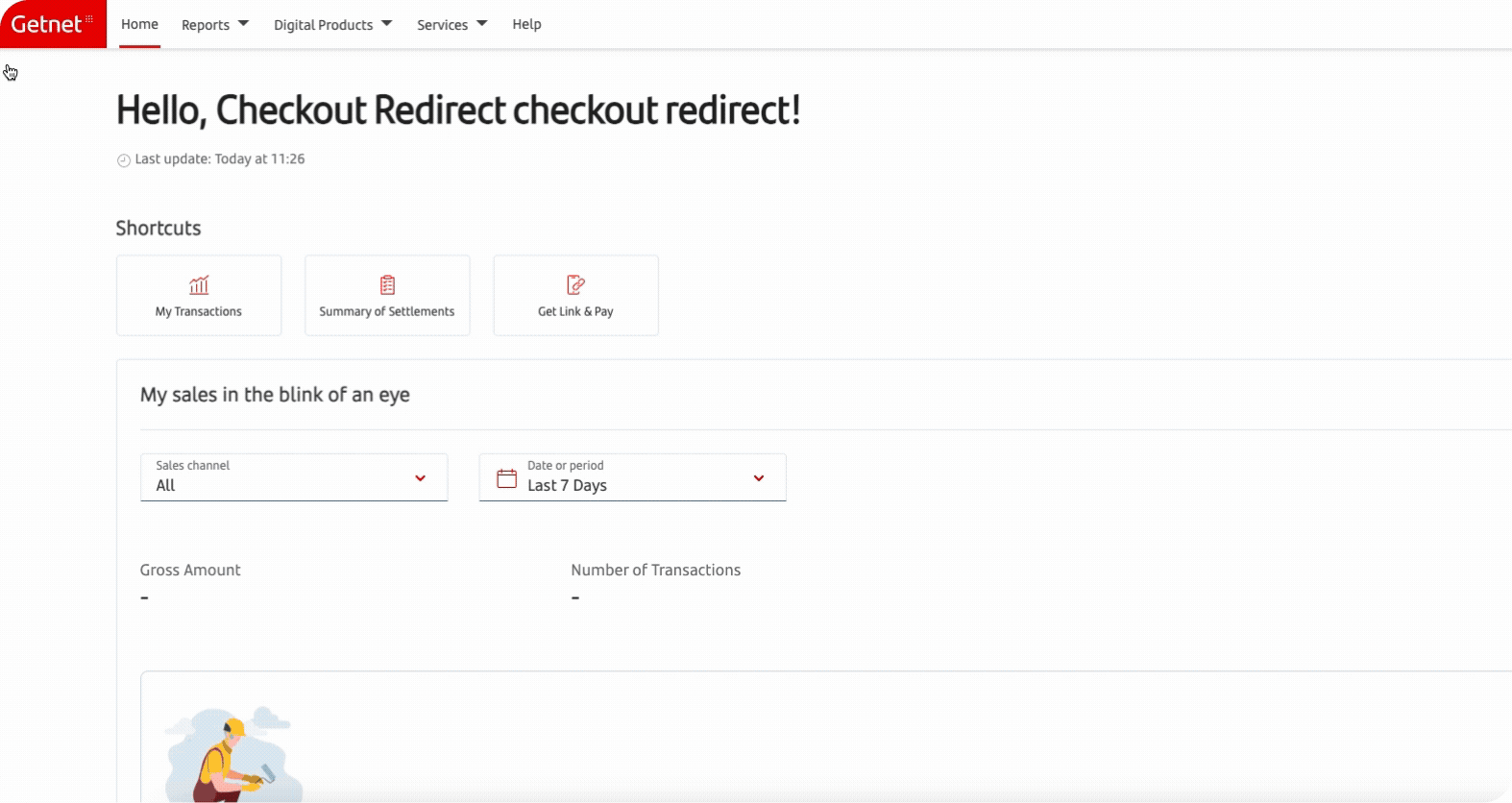Screen dimensions: 1512x803
Task: Open the My Transactions shortcut card
Action: (199, 295)
